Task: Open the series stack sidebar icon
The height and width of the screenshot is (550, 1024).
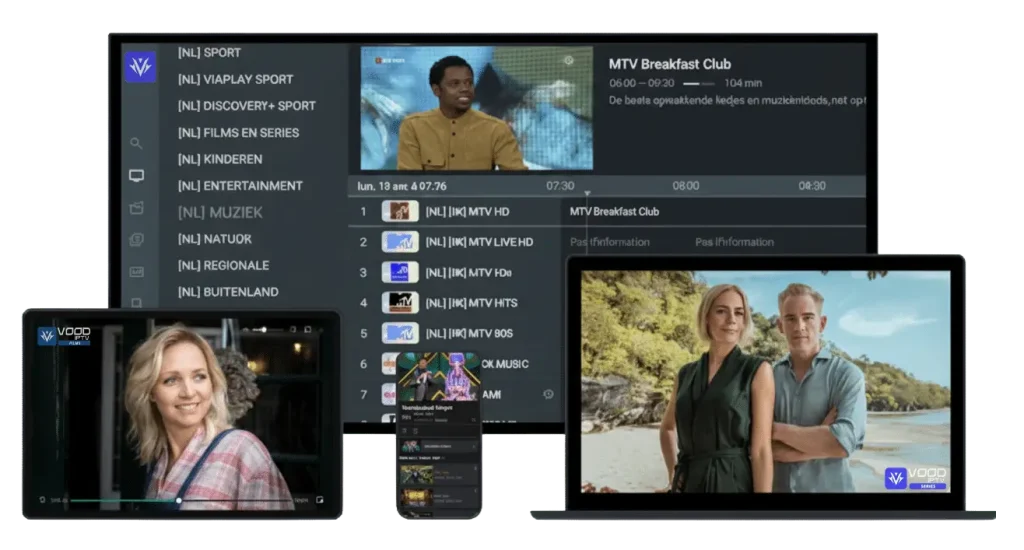Action: pyautogui.click(x=136, y=240)
